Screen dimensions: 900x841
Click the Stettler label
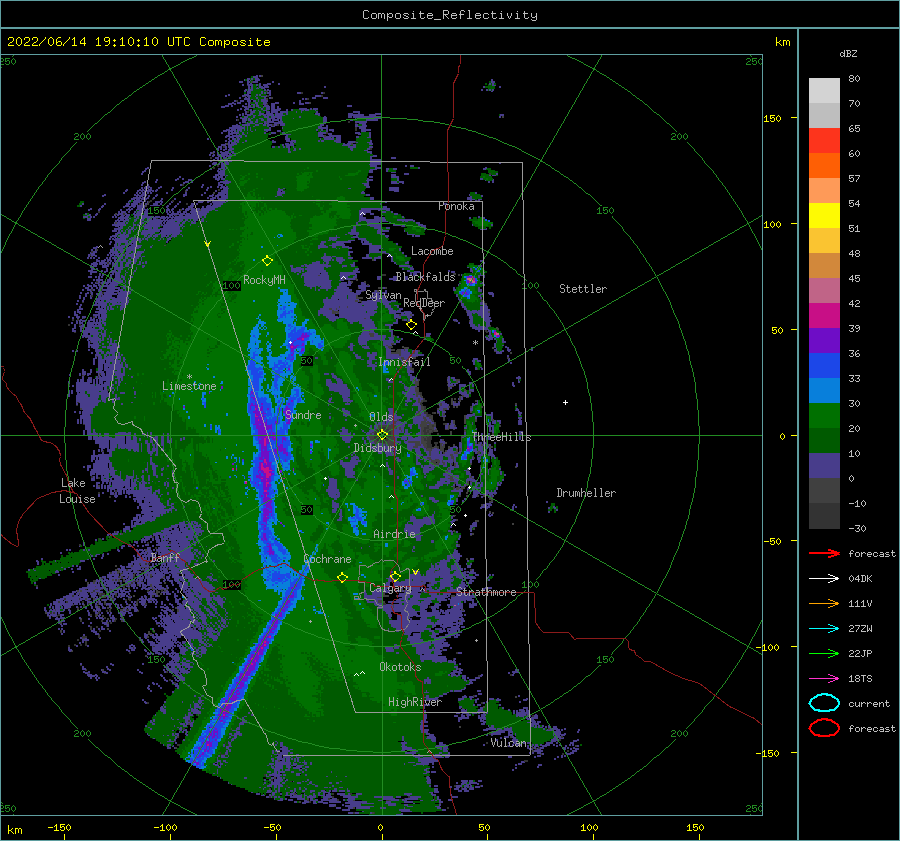583,289
